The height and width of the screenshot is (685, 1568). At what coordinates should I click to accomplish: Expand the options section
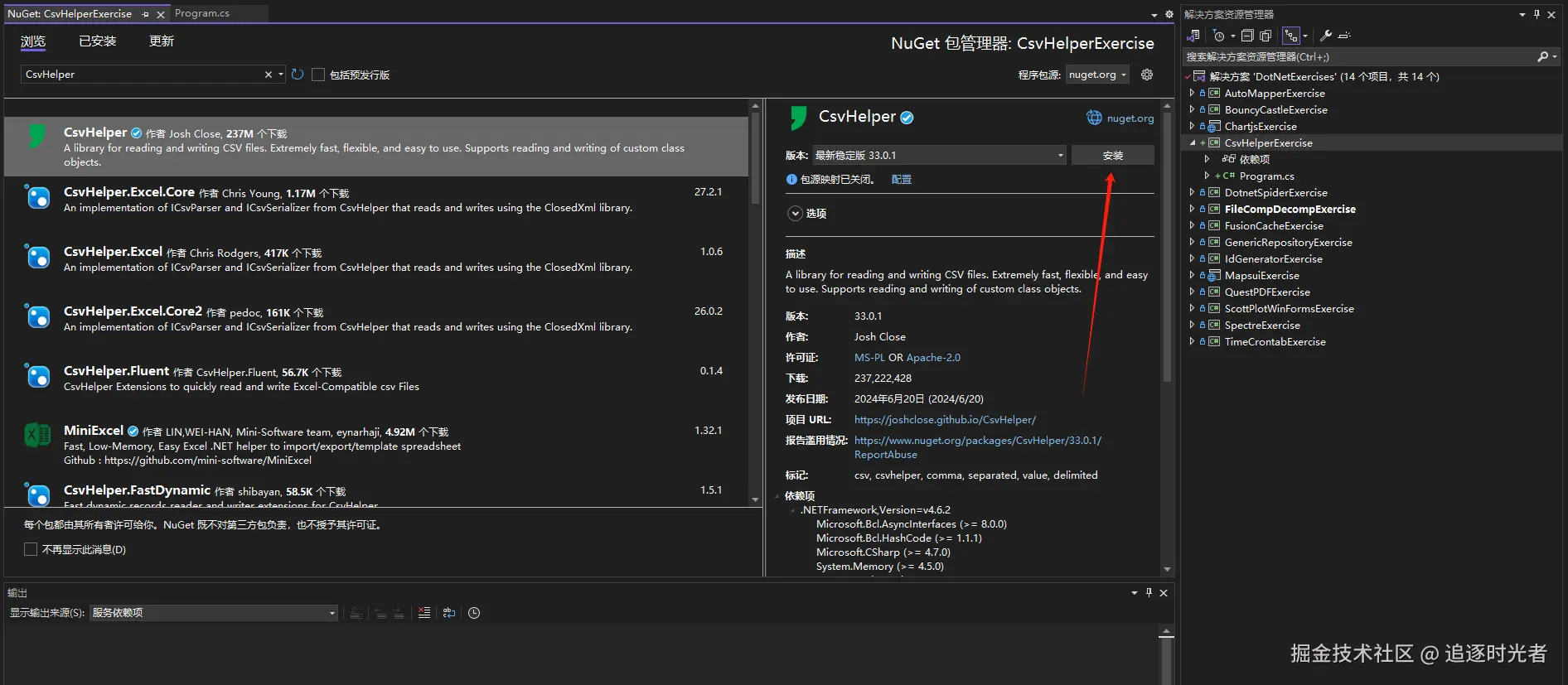pos(795,214)
